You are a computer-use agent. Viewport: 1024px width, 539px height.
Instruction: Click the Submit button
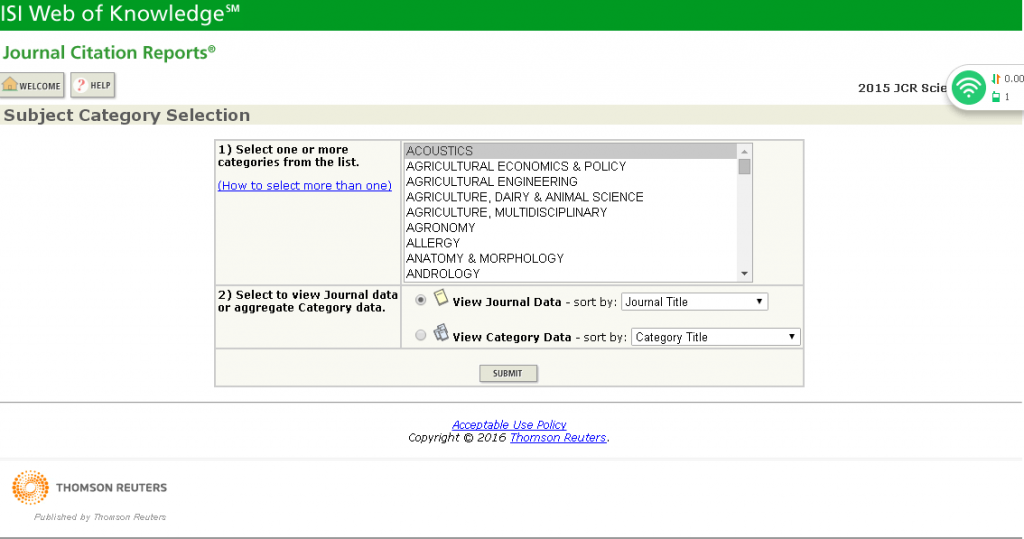(508, 374)
